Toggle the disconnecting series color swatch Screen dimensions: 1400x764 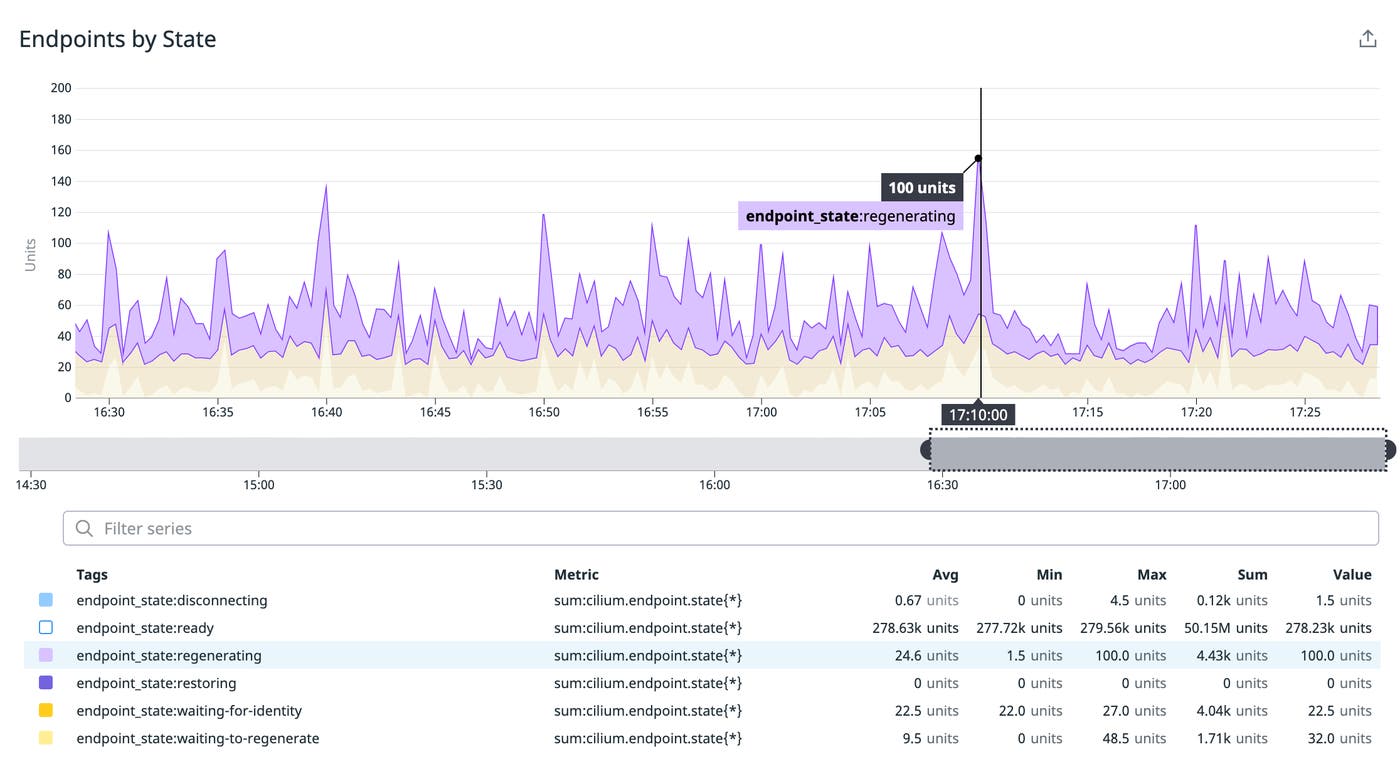[45, 600]
